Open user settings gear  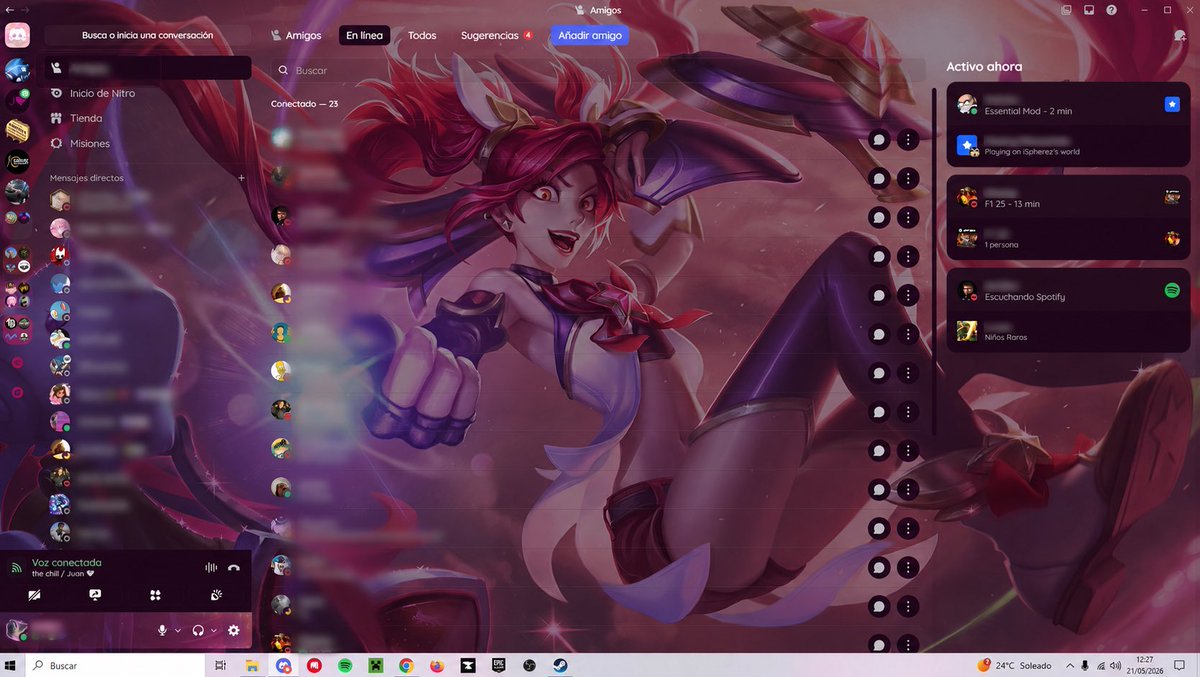click(234, 630)
